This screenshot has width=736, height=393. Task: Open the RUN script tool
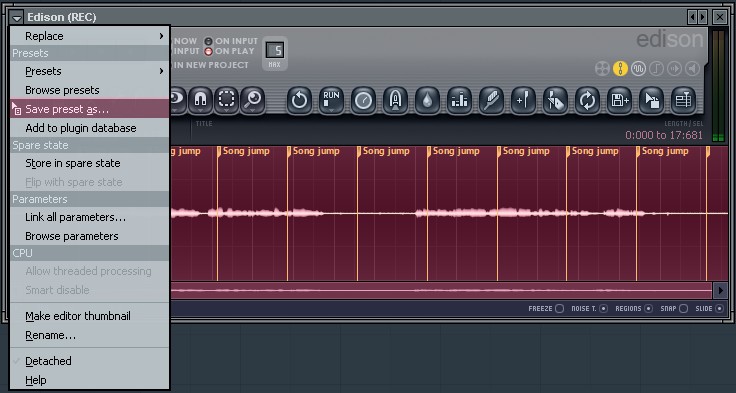(331, 100)
